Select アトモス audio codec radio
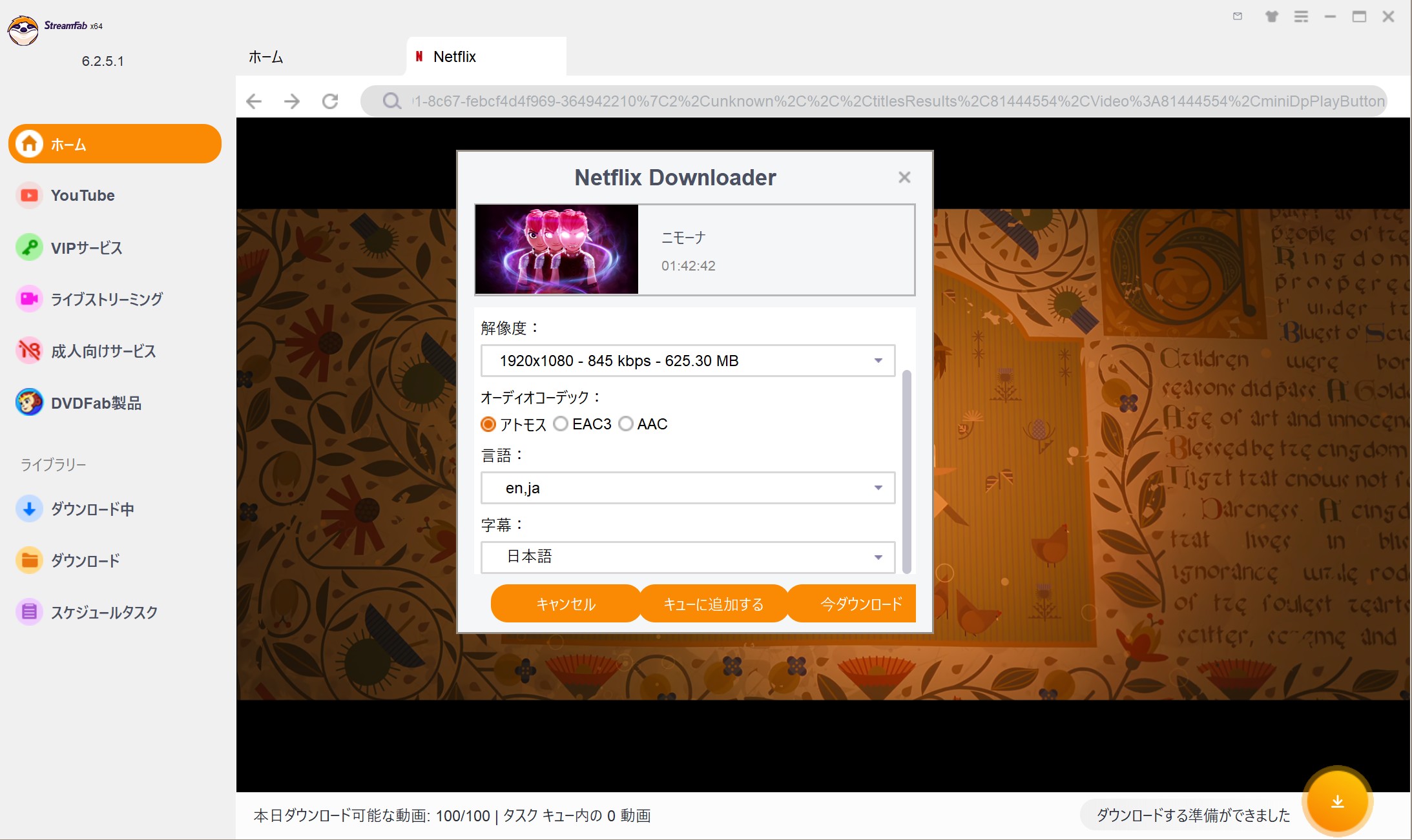This screenshot has width=1412, height=840. coord(488,424)
